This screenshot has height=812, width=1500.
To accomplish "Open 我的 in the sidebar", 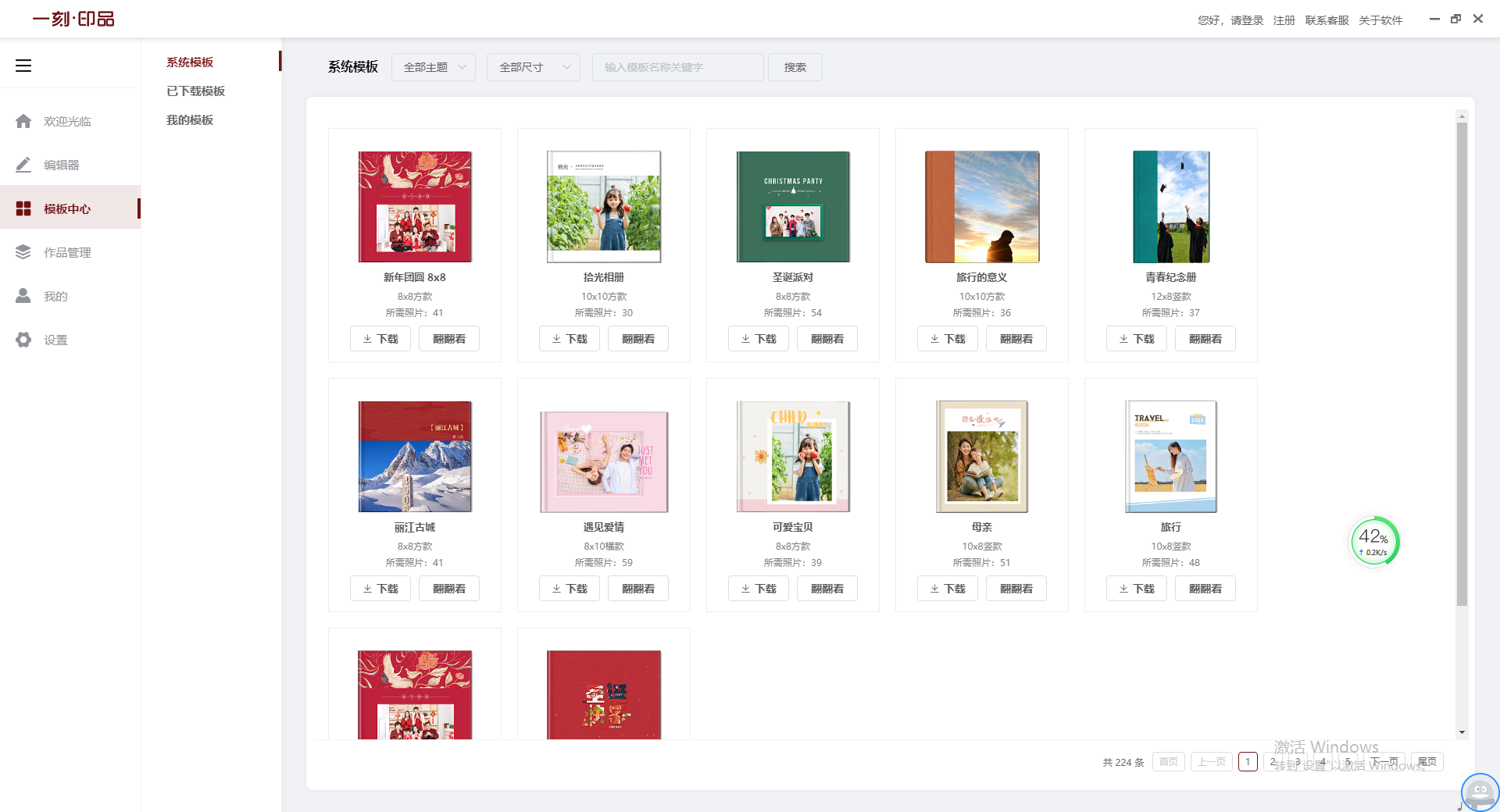I will click(70, 296).
